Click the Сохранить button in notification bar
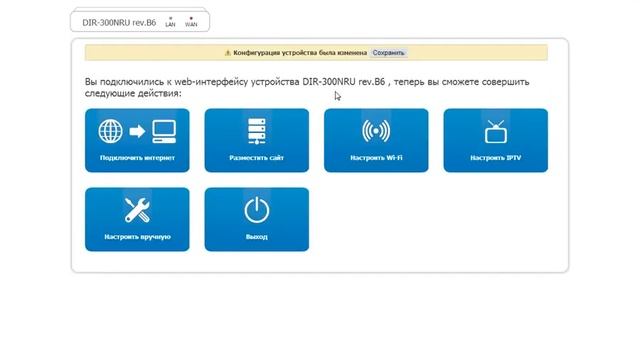640x360 pixels. coord(388,53)
